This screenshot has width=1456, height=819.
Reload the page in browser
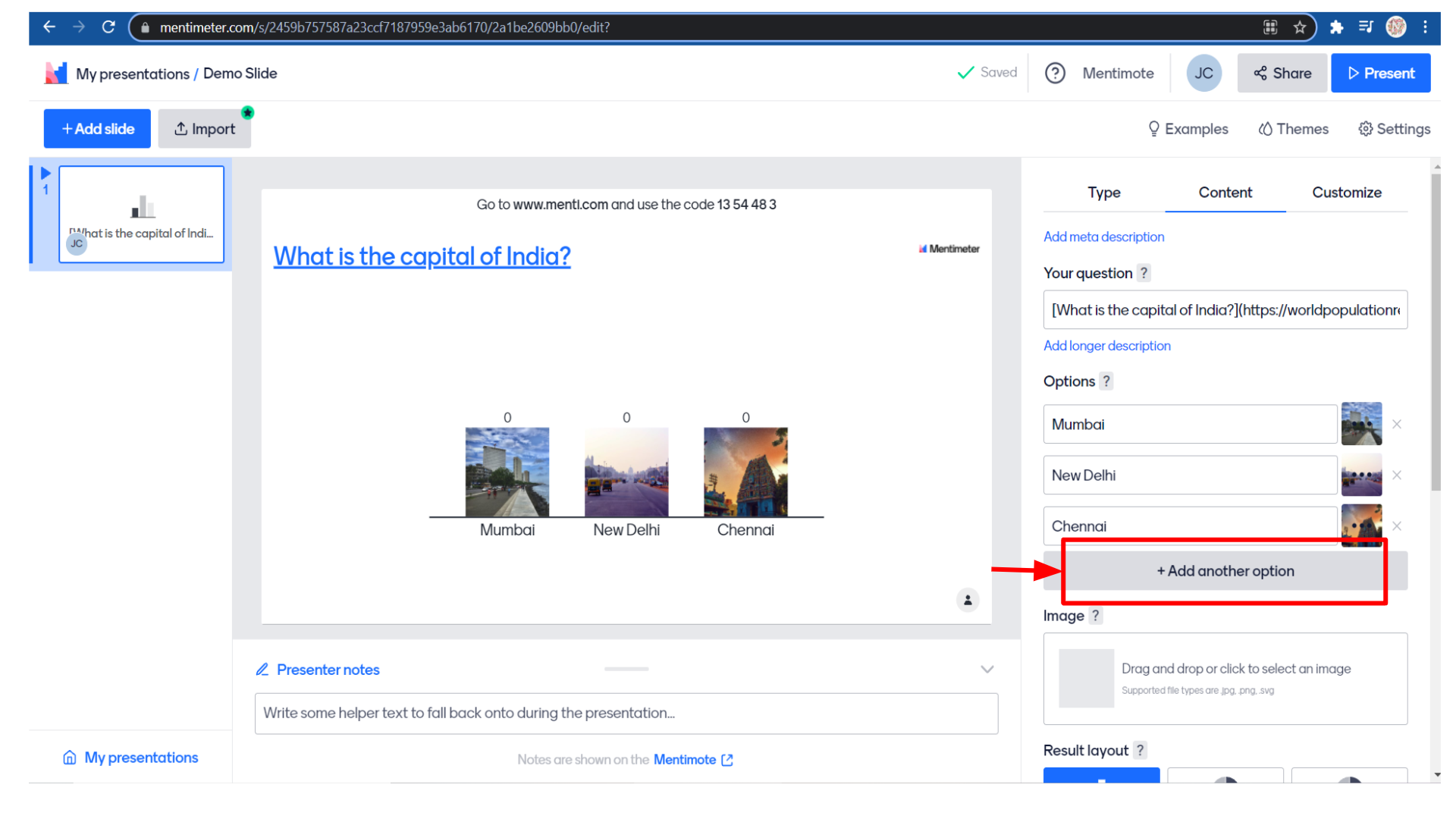click(108, 27)
